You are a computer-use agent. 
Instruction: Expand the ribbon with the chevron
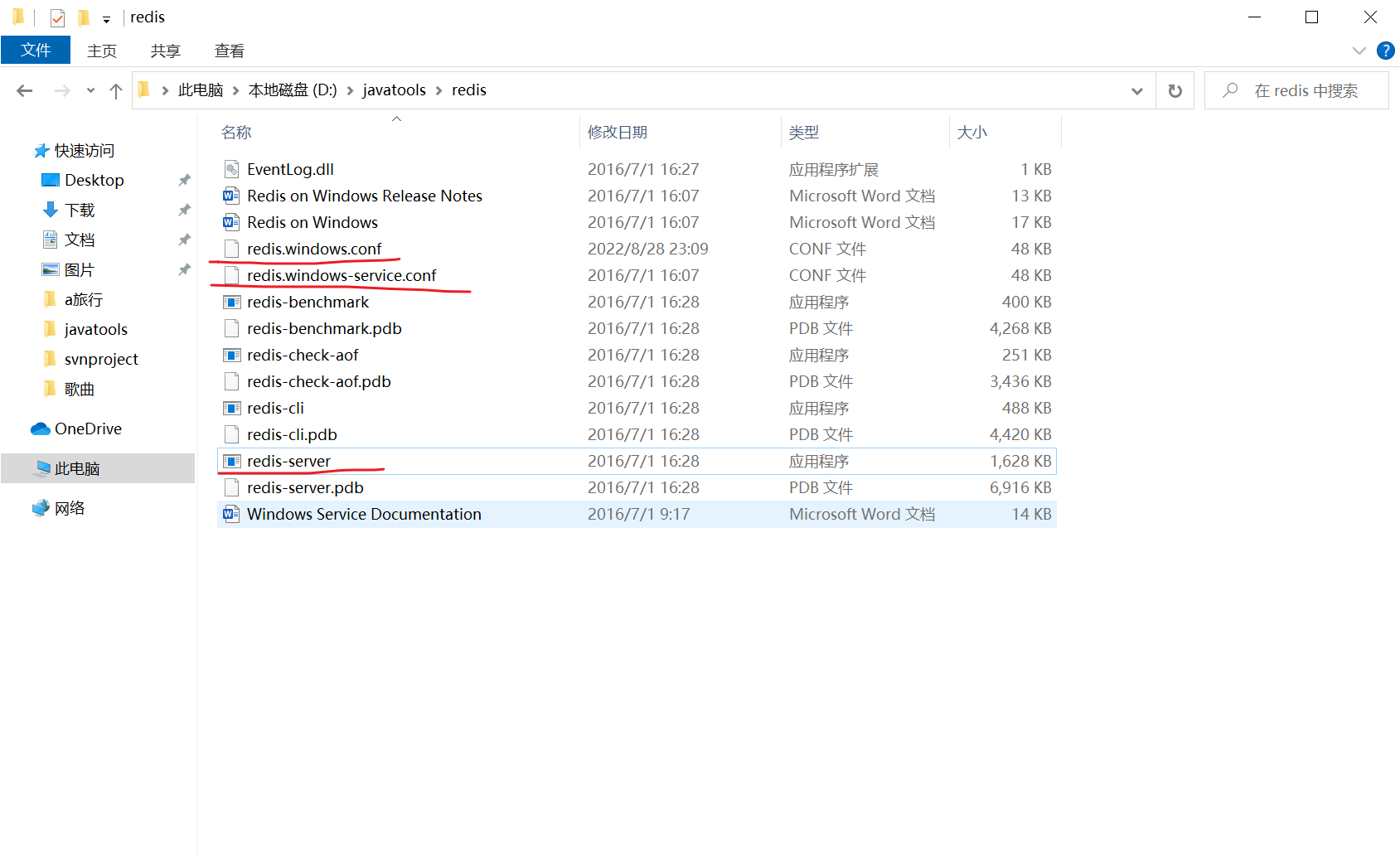(1359, 51)
